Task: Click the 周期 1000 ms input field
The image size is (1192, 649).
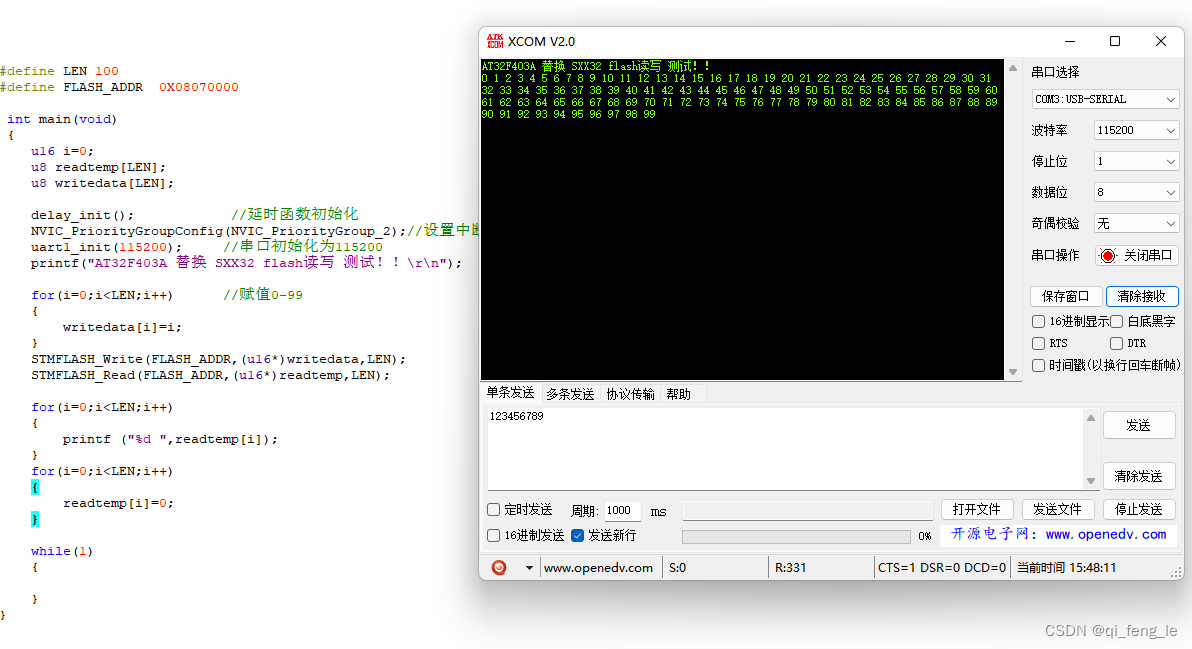Action: [623, 511]
